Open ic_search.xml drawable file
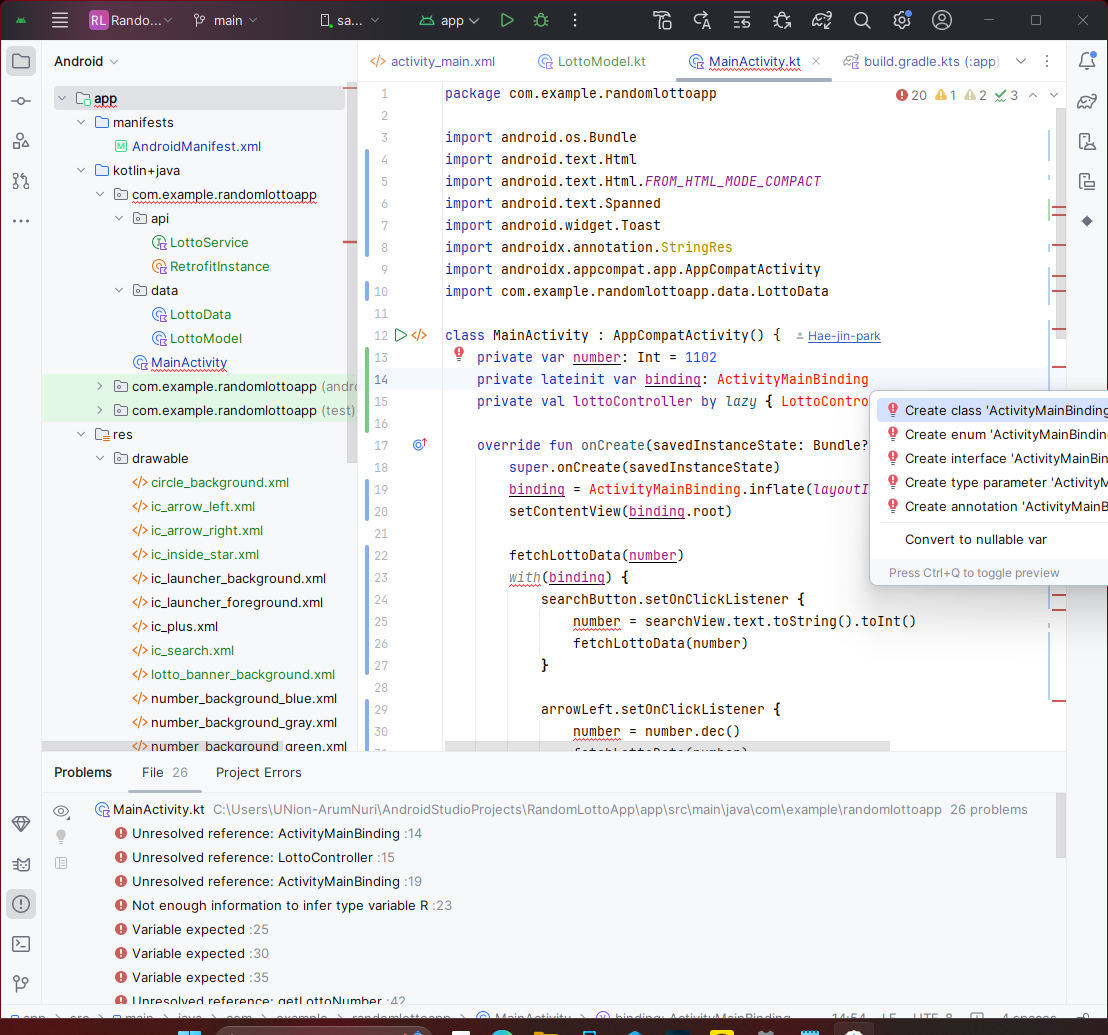The width and height of the screenshot is (1108, 1035). (192, 651)
